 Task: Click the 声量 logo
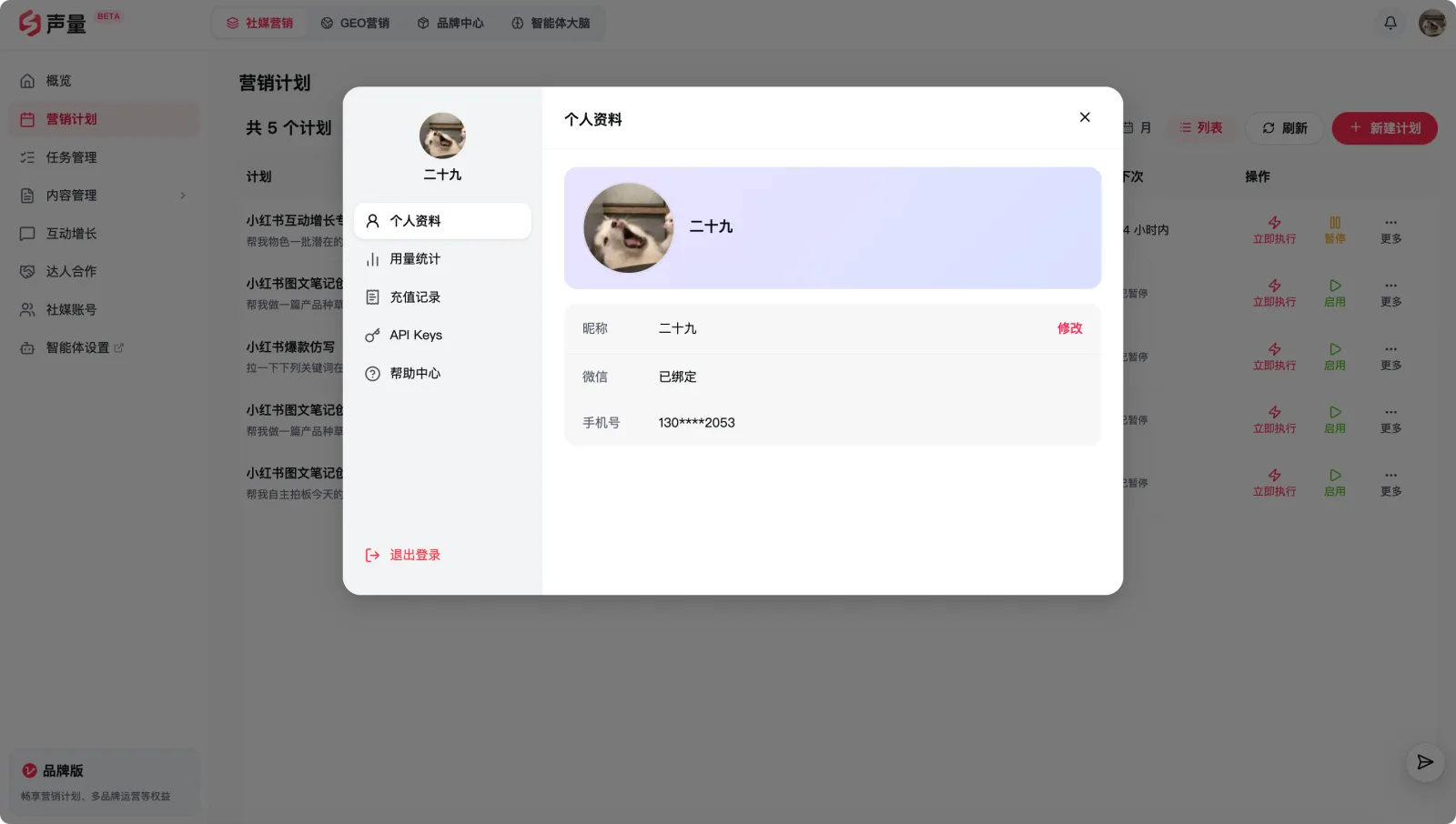[53, 23]
